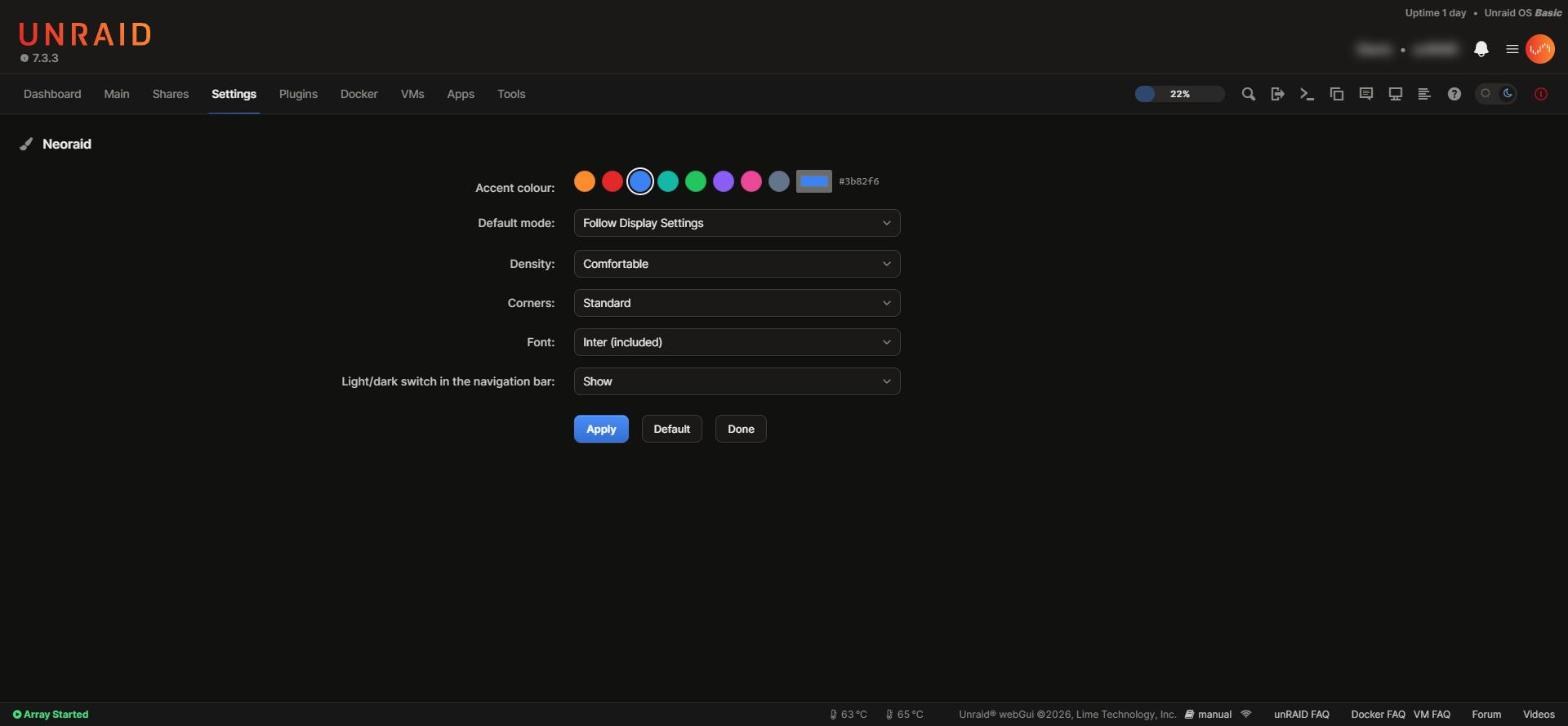Click the Array Started status indicator
Image resolution: width=1568 pixels, height=726 pixels.
pos(50,715)
